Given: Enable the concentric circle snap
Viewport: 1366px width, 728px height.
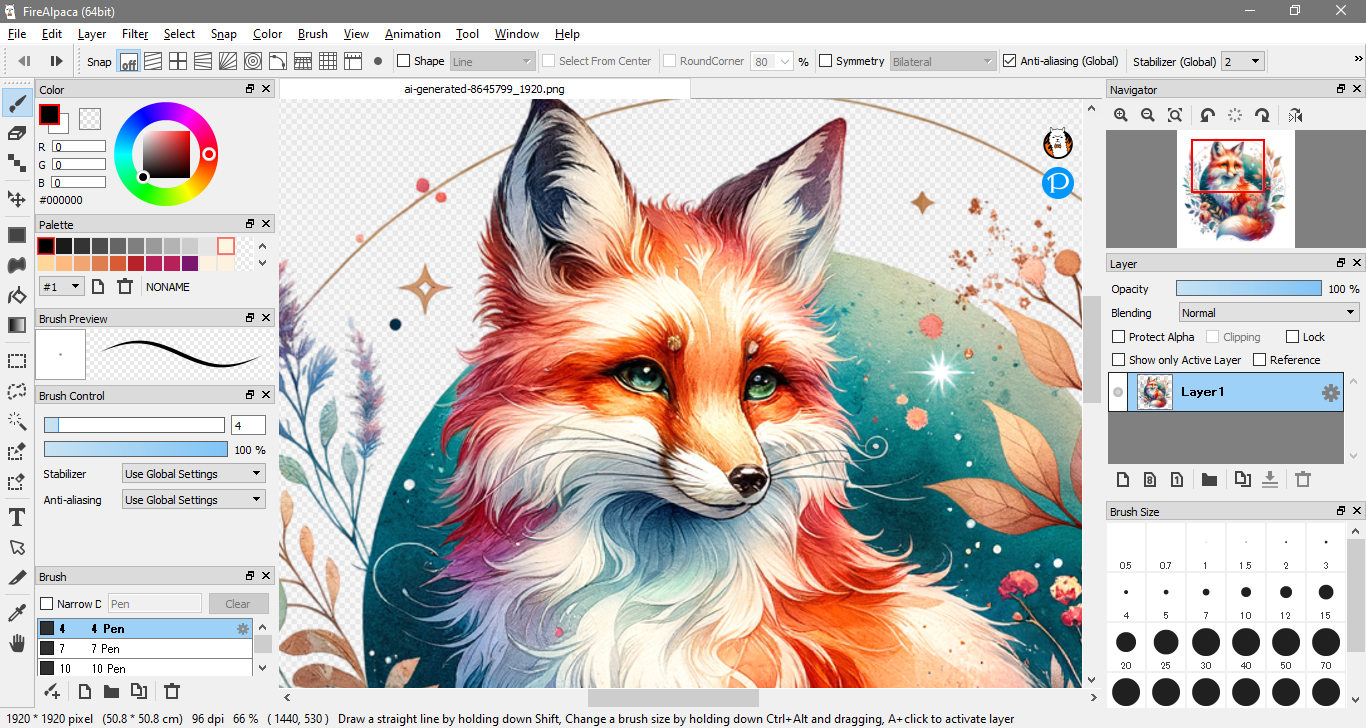Looking at the screenshot, I should pos(253,62).
